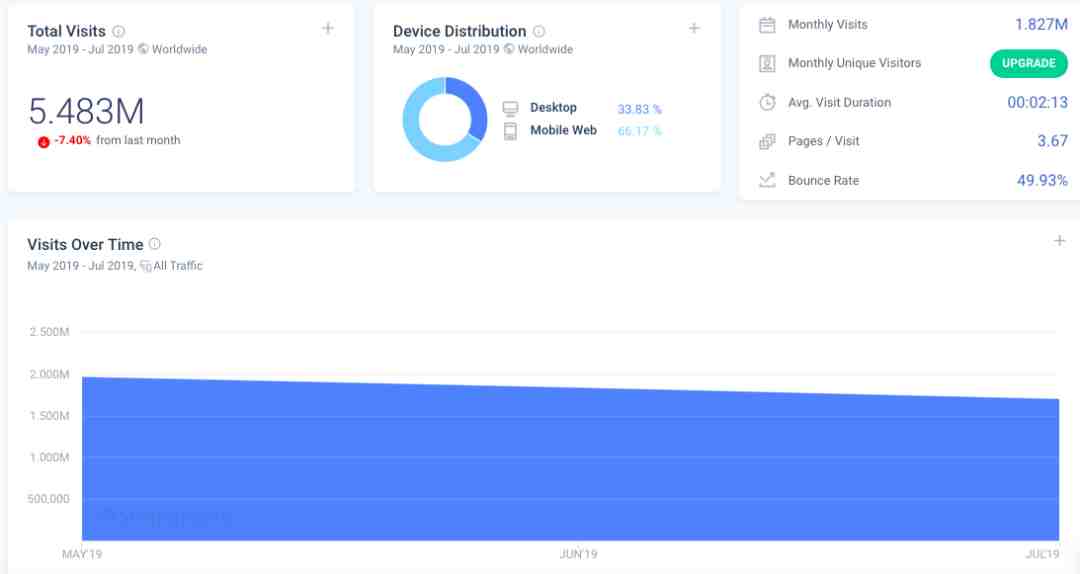Click the Monthly Visits 1.827M value

pyautogui.click(x=1041, y=24)
